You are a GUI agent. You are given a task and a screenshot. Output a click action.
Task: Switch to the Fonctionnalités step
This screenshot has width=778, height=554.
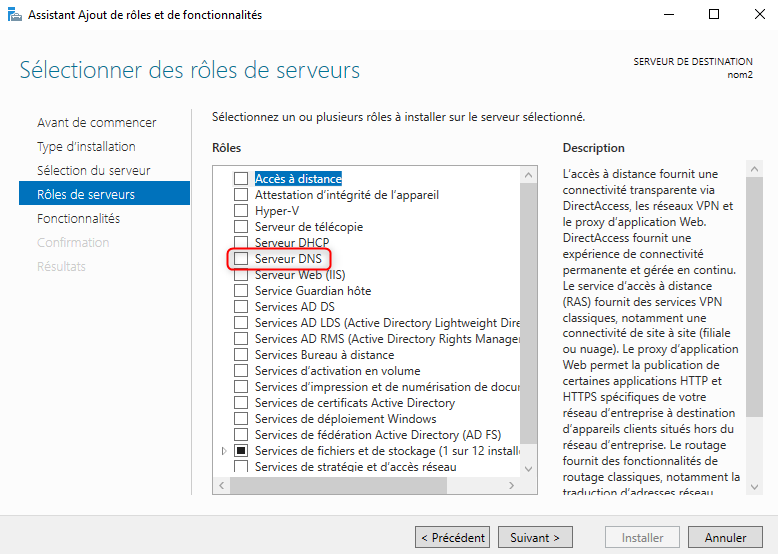click(78, 218)
